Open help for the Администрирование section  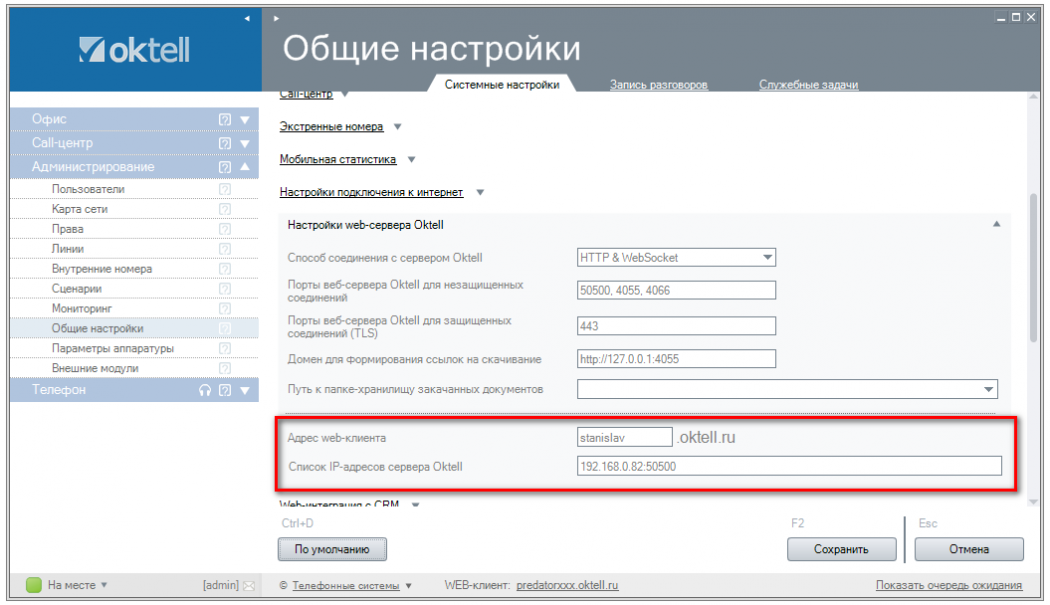(225, 167)
